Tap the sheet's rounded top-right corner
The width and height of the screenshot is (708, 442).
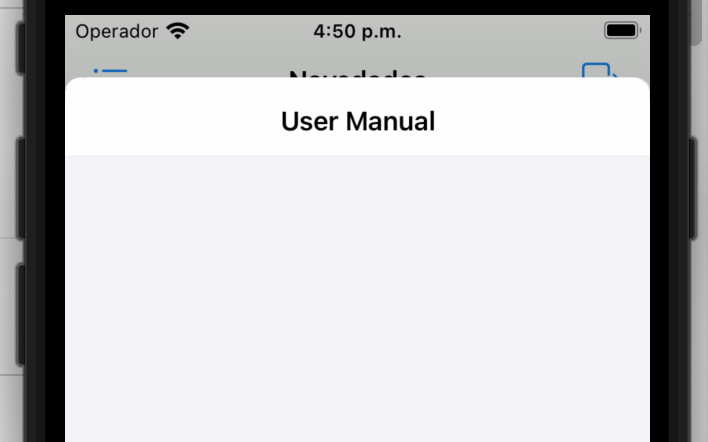(643, 84)
